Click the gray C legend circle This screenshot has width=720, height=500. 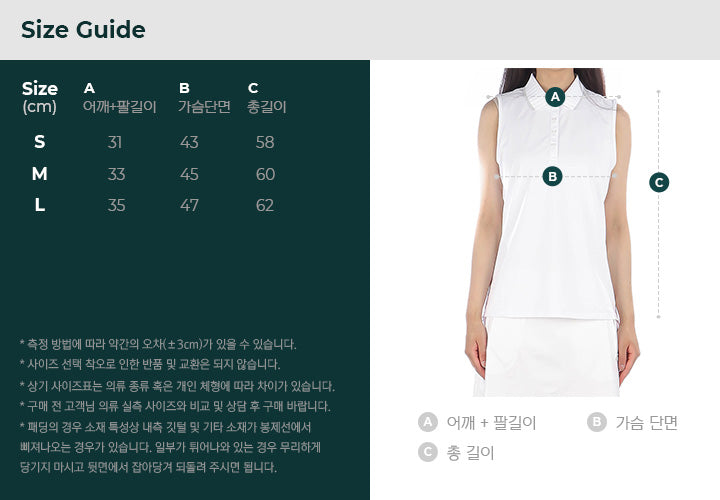coord(428,452)
